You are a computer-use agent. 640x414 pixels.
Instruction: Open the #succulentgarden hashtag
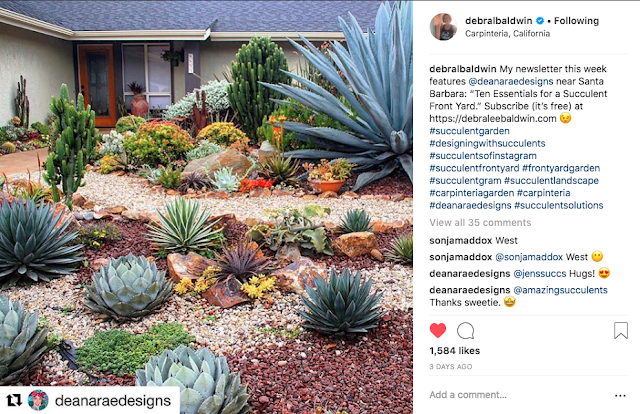click(469, 131)
